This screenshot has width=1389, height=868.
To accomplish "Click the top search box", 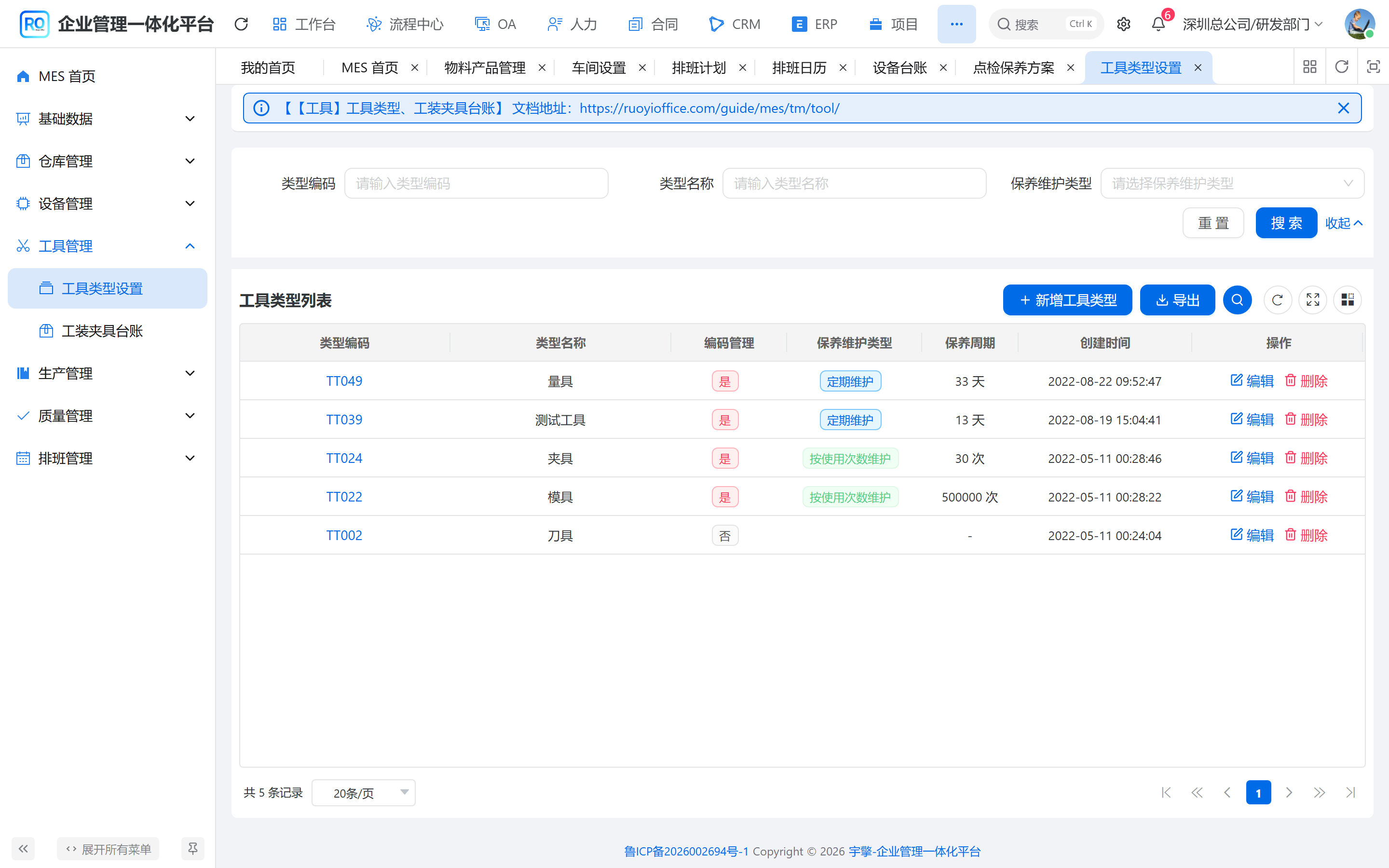I will point(1046,24).
